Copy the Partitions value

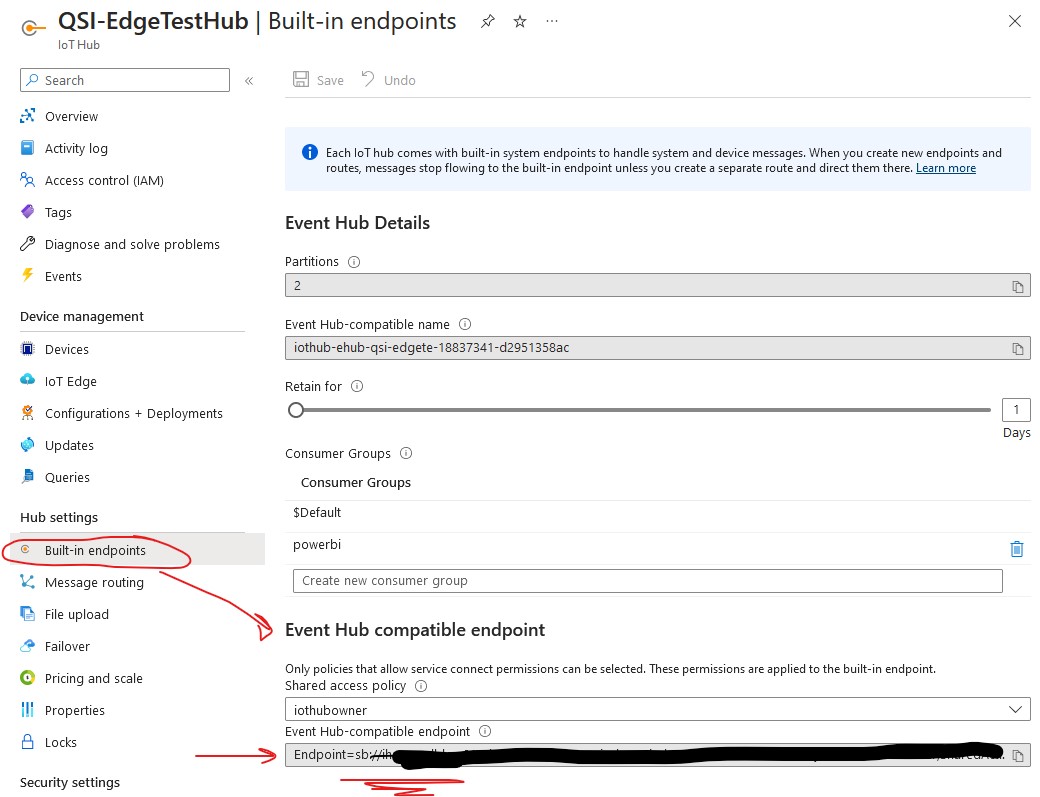pyautogui.click(x=1017, y=286)
